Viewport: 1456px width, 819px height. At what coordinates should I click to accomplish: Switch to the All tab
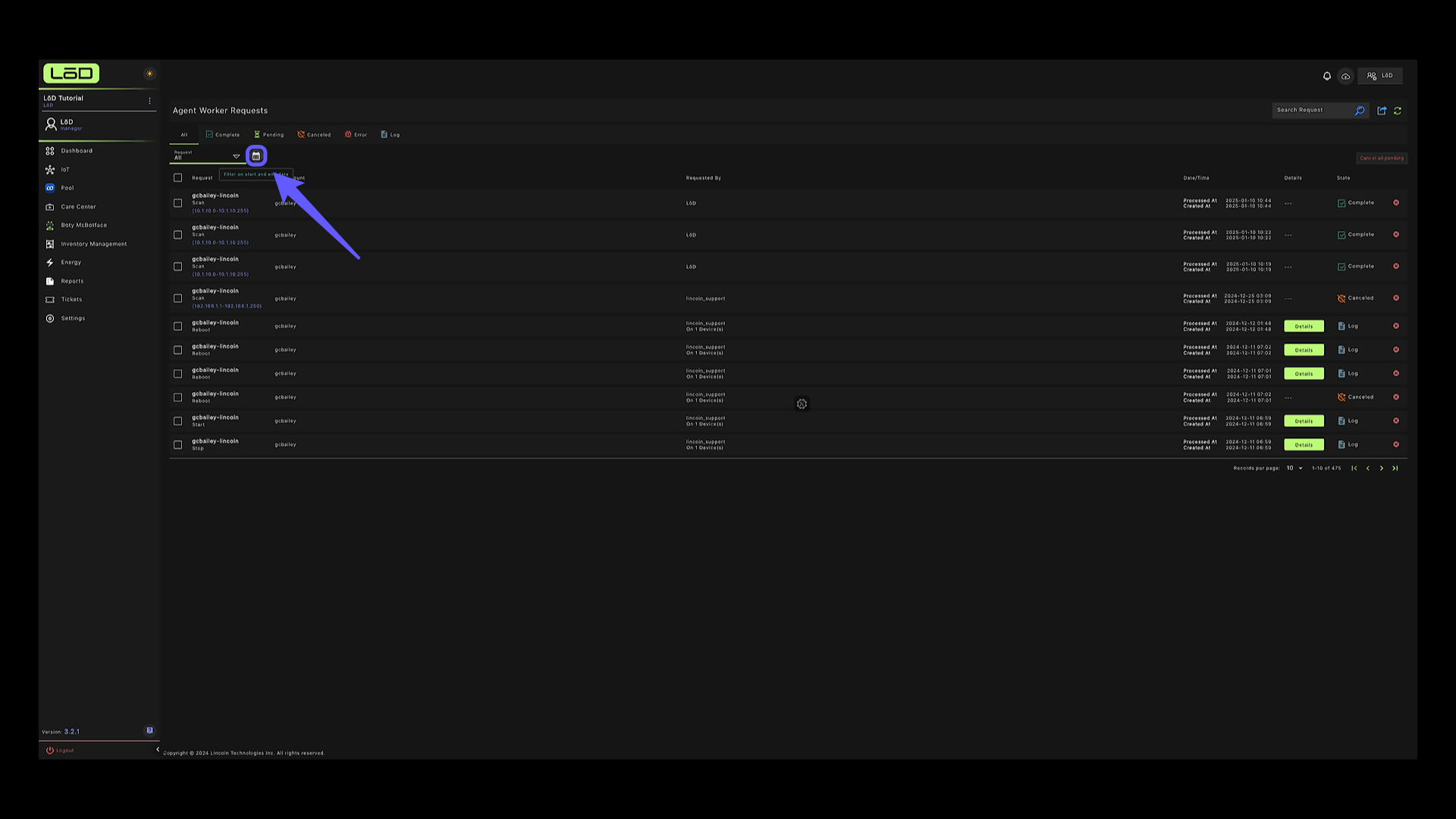184,135
